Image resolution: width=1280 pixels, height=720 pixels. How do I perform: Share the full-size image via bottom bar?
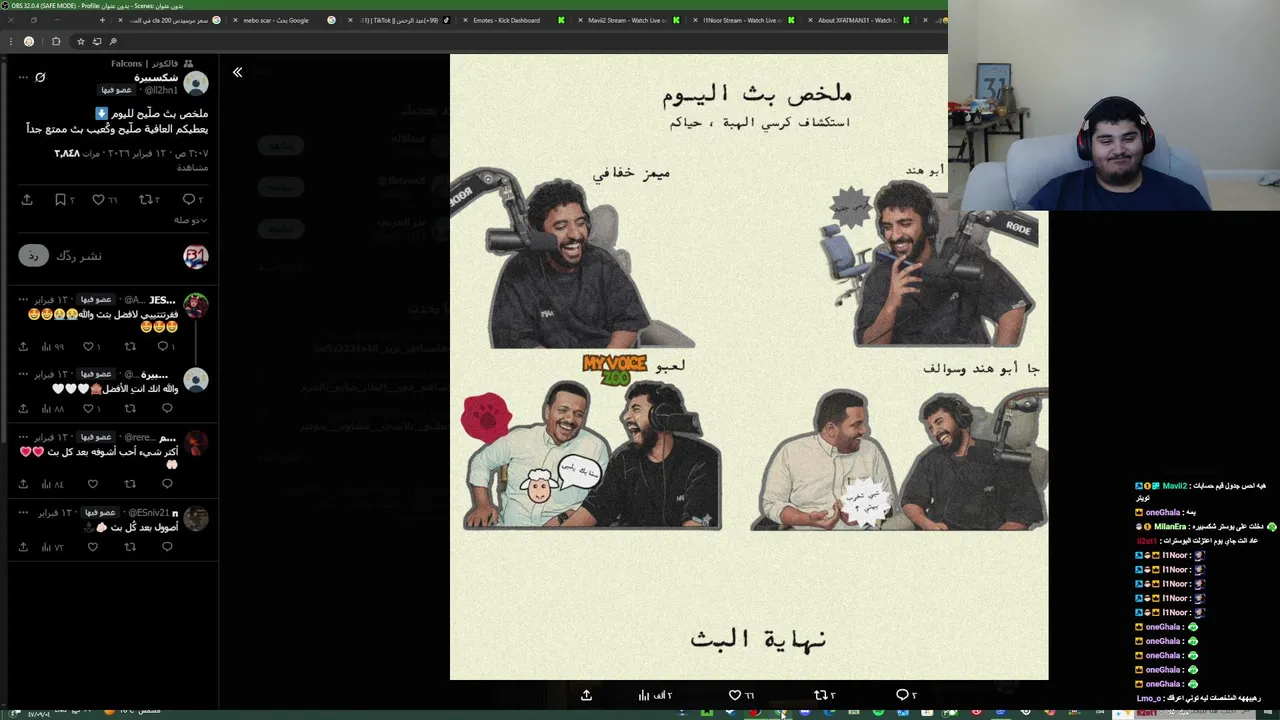tap(586, 695)
